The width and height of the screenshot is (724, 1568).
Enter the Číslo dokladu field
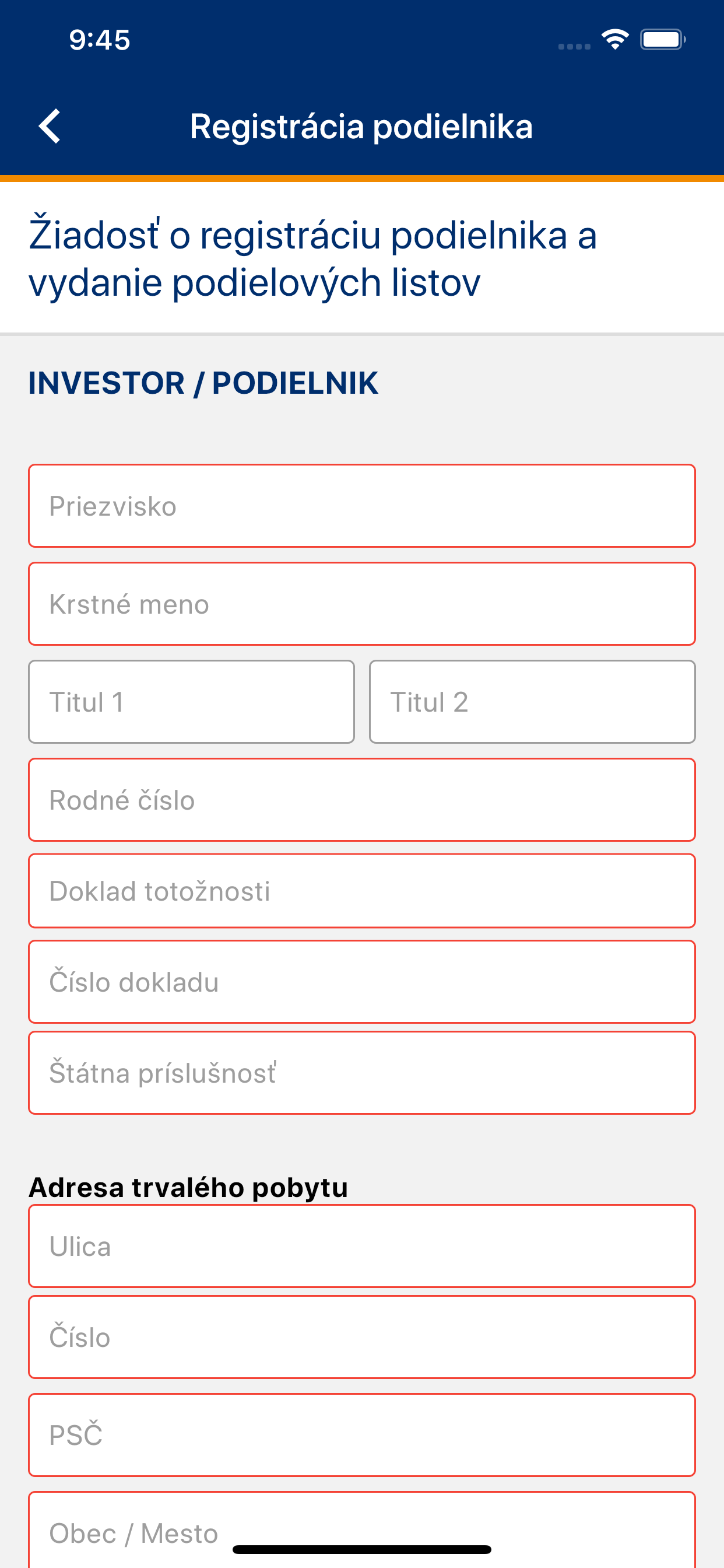click(x=361, y=982)
